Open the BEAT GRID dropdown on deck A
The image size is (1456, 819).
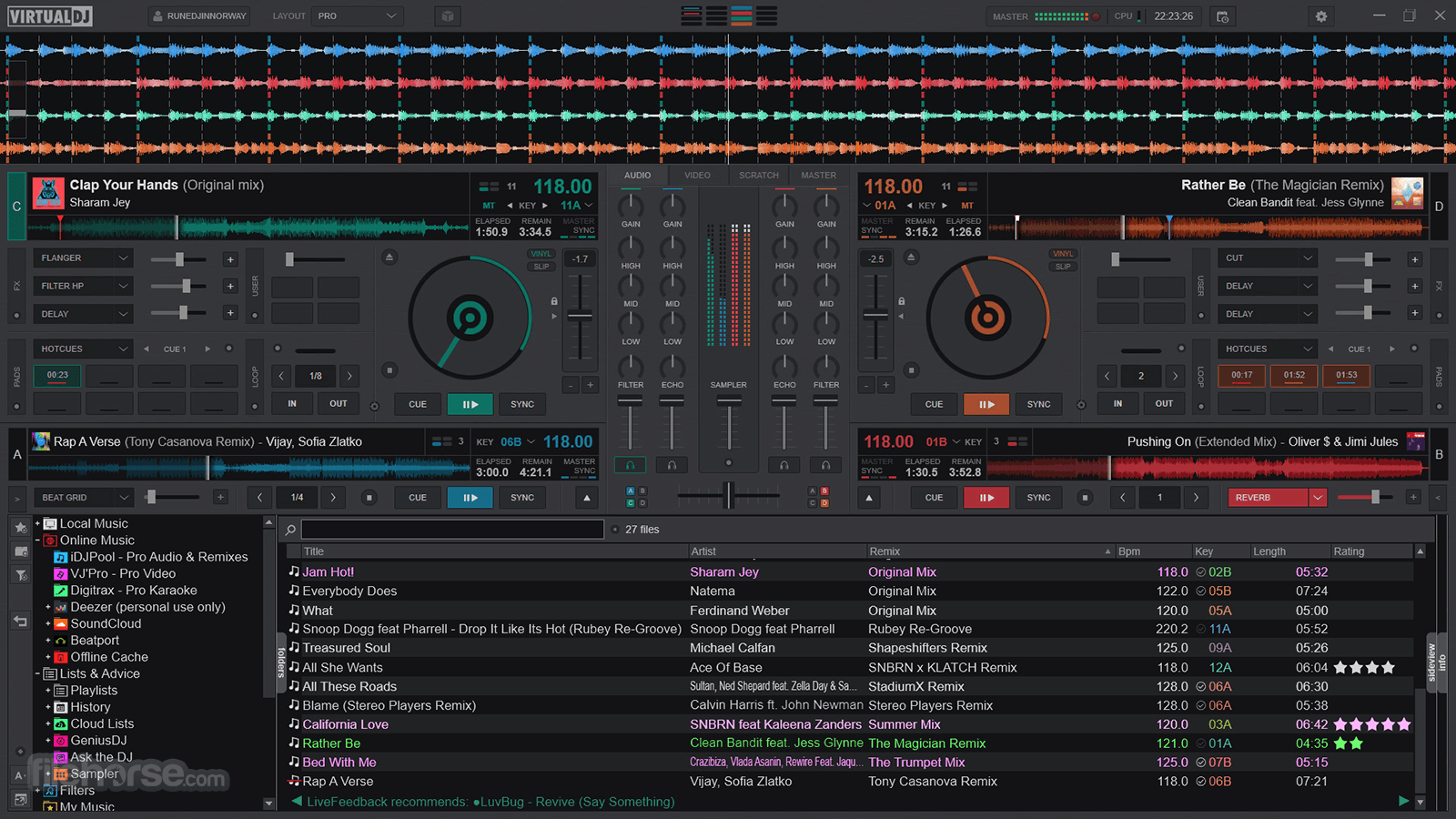[84, 498]
